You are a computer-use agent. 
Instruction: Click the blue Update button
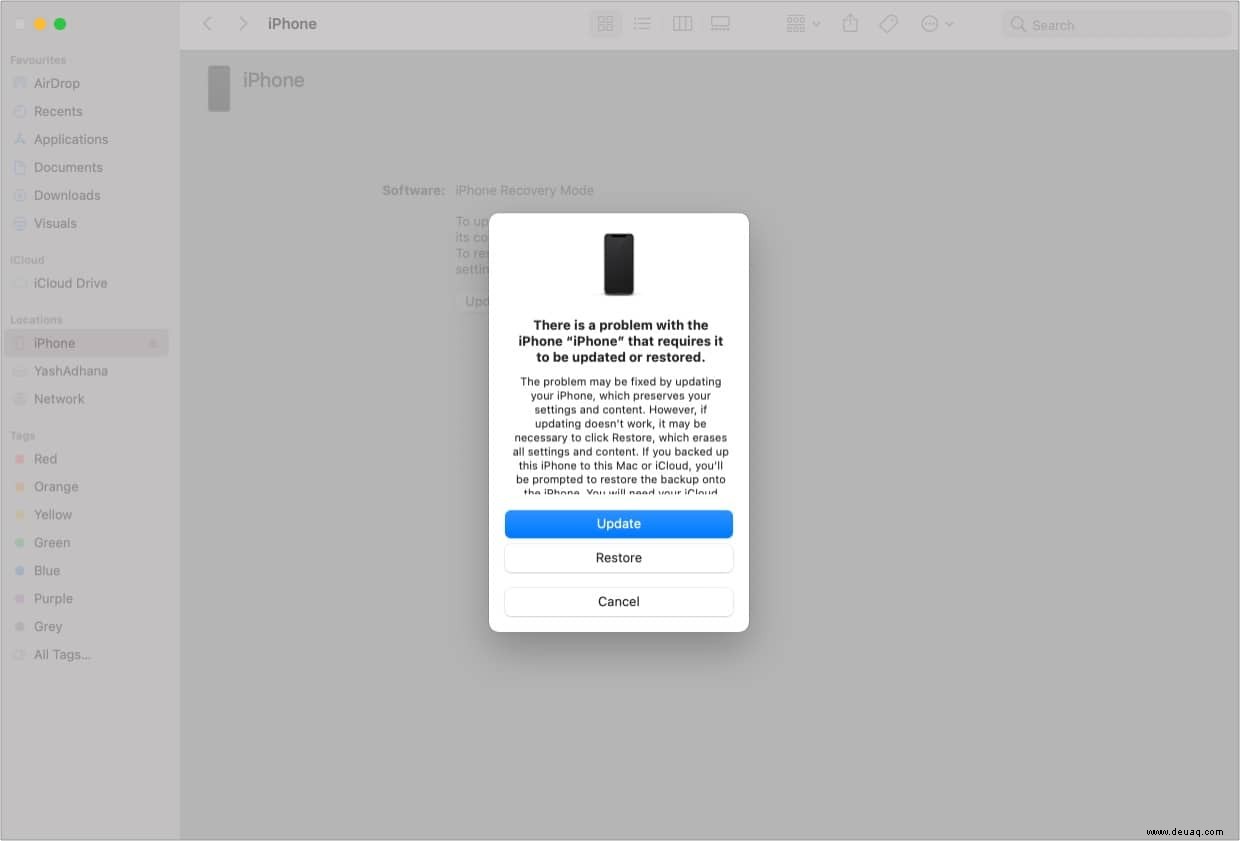coord(618,524)
